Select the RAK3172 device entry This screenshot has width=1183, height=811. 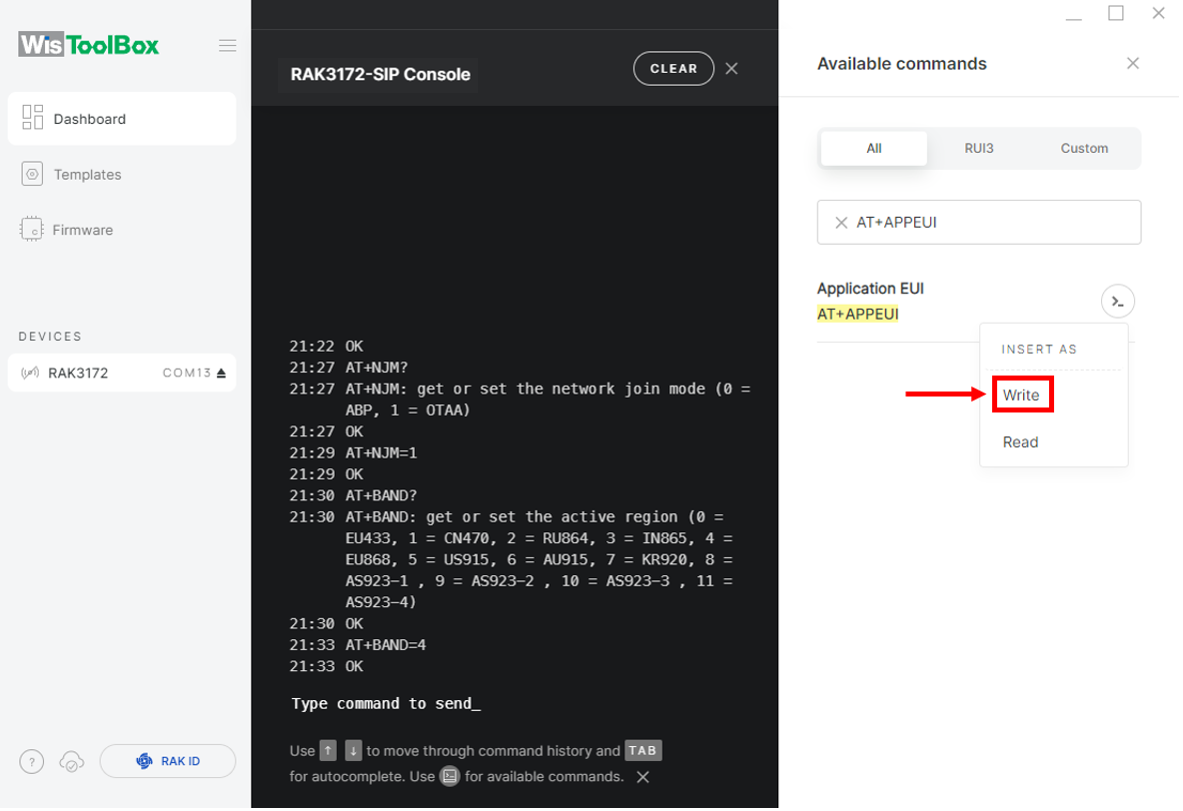[x=121, y=373]
